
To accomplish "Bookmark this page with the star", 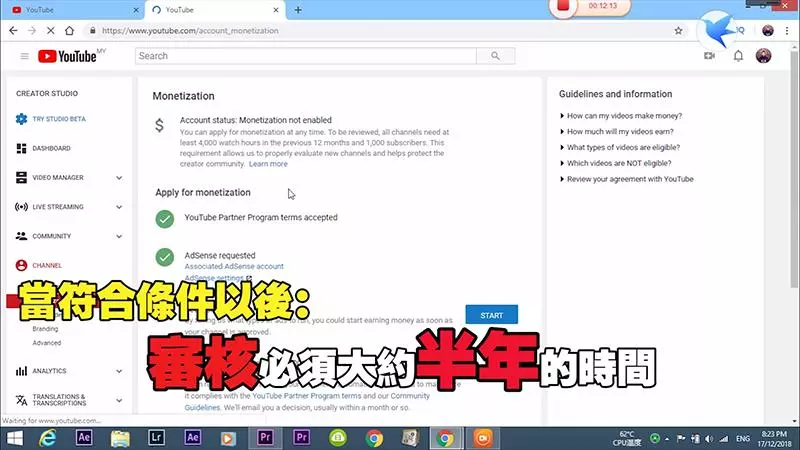I will (x=679, y=31).
